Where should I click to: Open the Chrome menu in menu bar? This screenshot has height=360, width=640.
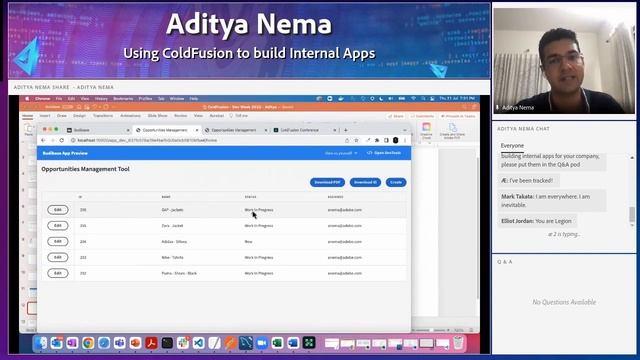click(42, 99)
